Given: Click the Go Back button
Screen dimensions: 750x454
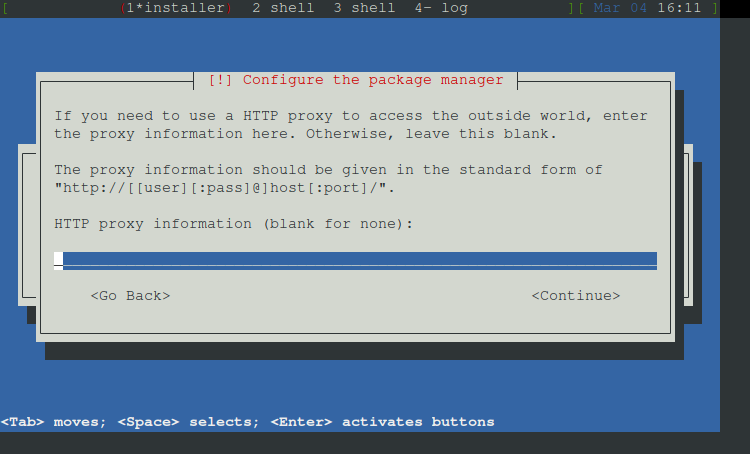Looking at the screenshot, I should pos(130,296).
